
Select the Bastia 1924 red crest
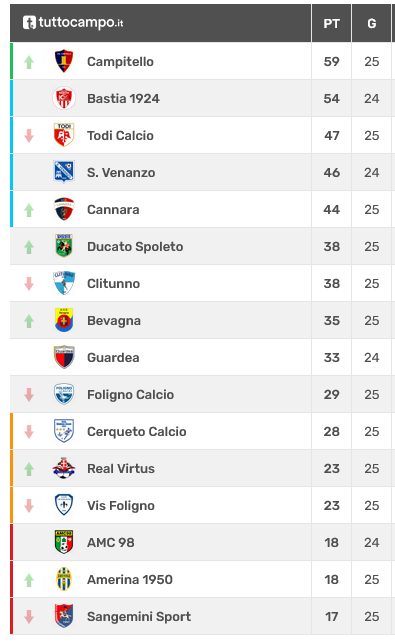64,98
